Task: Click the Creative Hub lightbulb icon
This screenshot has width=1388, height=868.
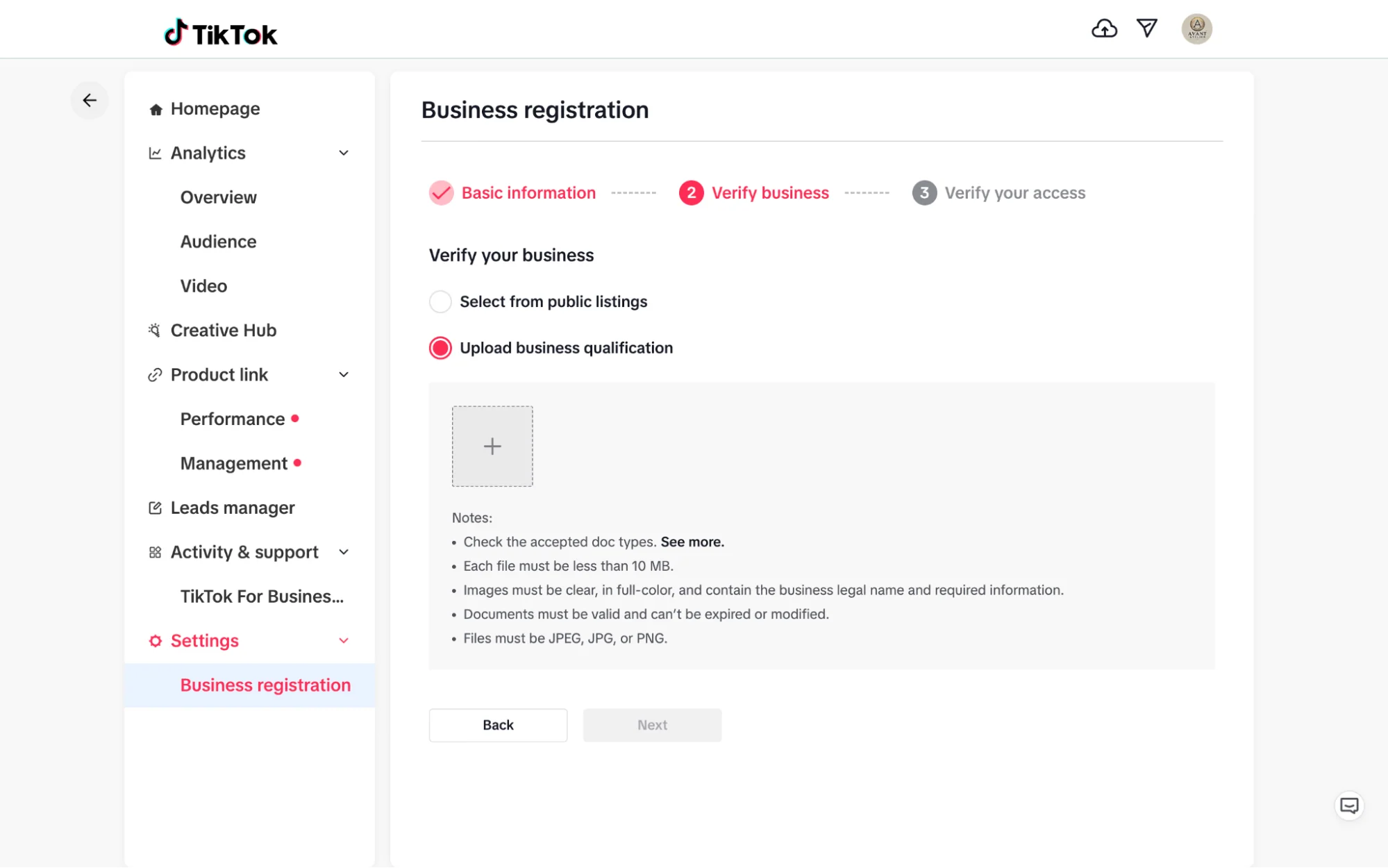Action: 155,331
